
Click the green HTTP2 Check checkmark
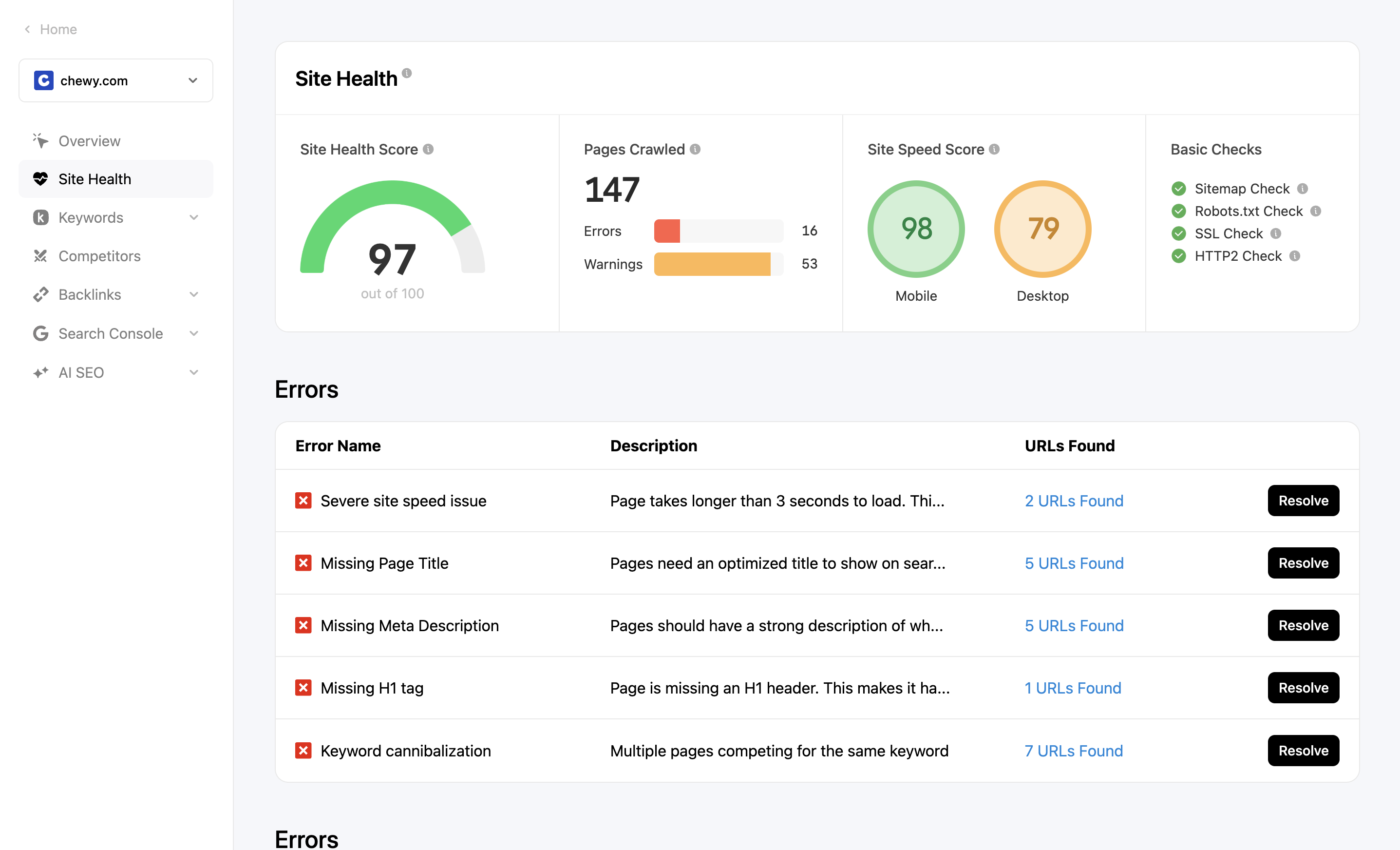click(1178, 256)
